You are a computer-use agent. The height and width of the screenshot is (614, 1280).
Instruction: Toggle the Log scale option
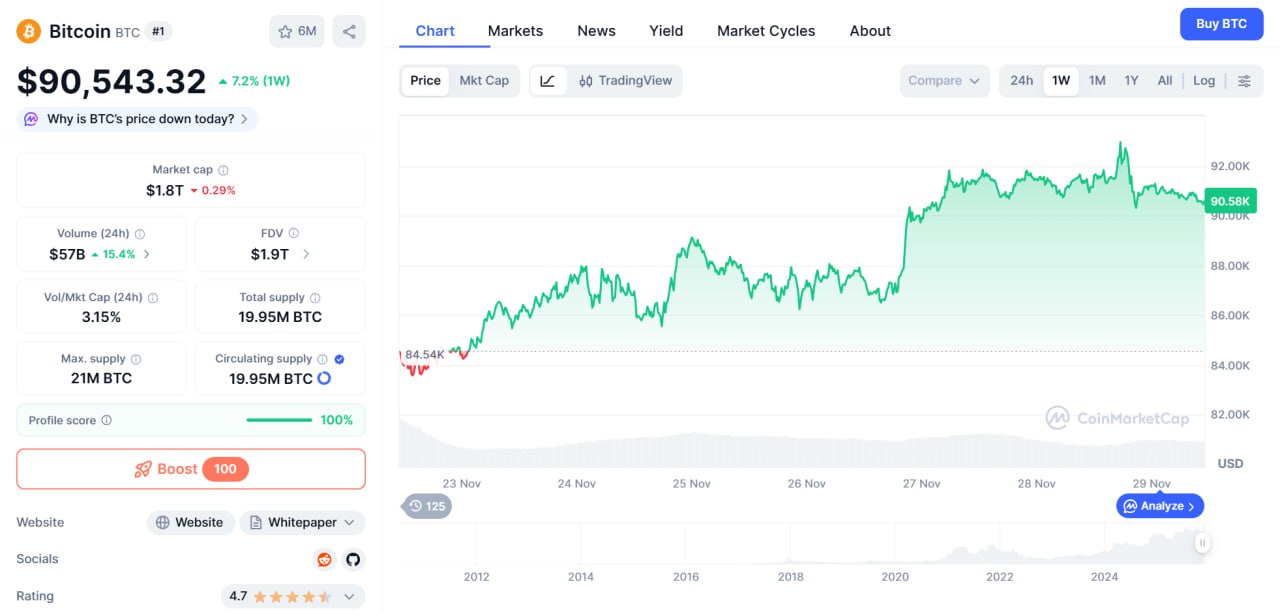1204,81
